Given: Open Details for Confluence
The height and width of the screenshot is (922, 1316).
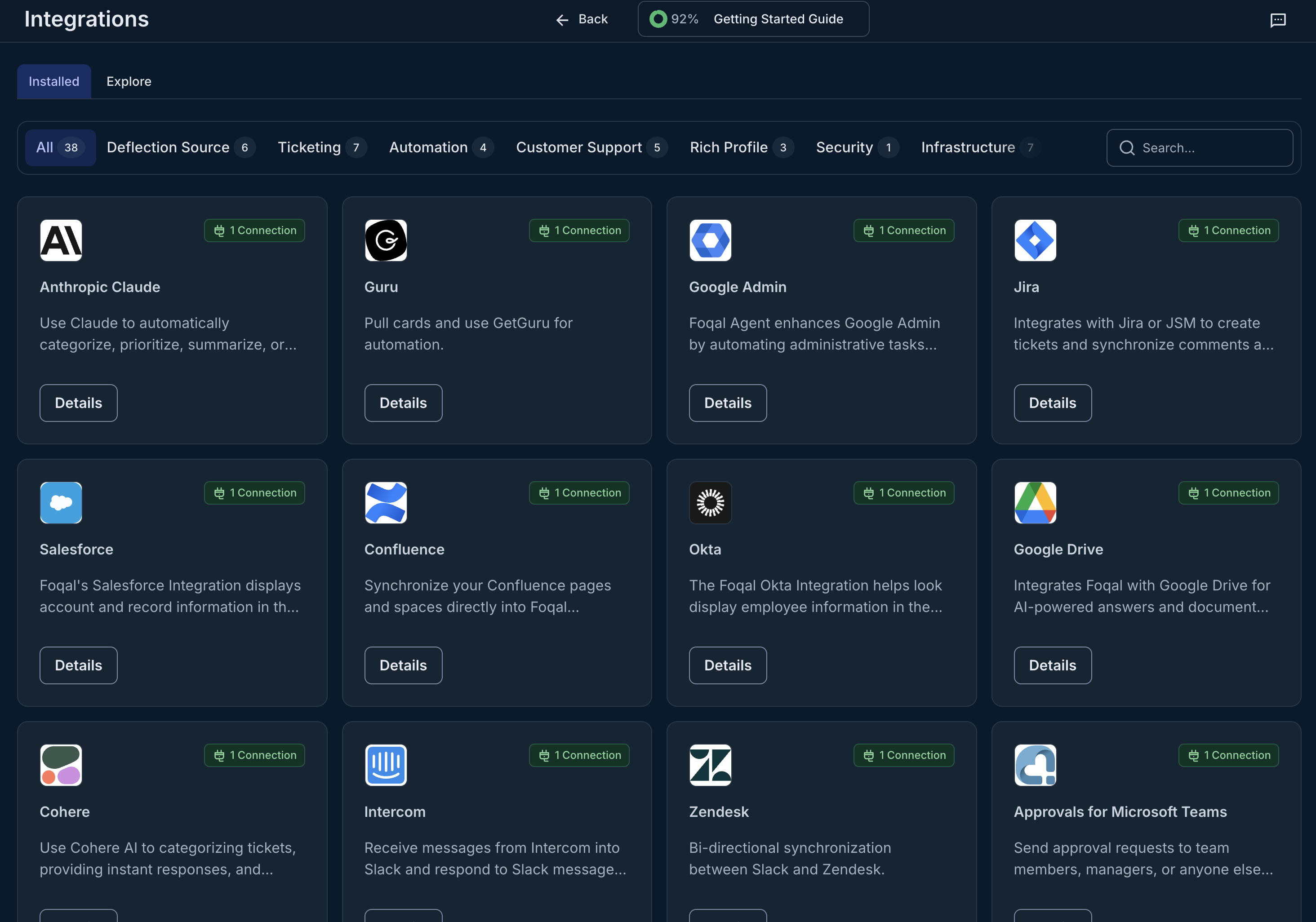Looking at the screenshot, I should [403, 665].
